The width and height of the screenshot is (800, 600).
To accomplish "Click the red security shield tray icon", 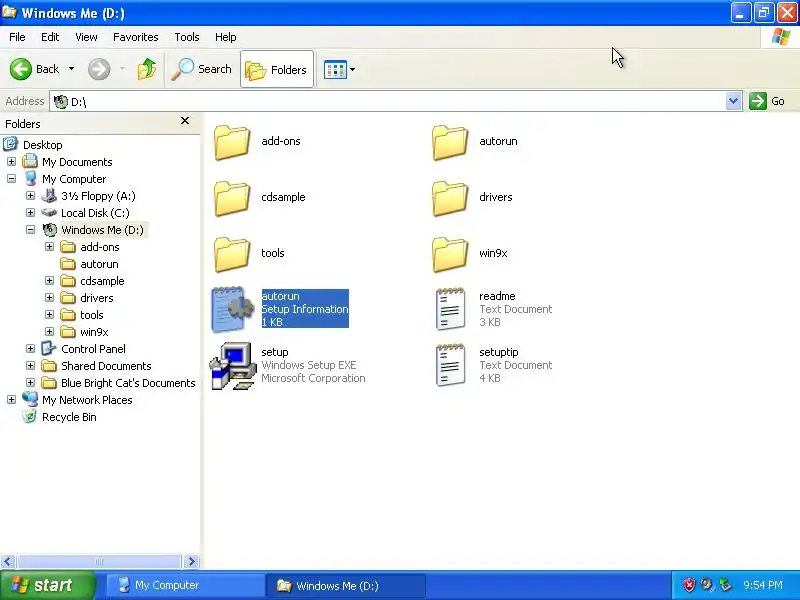I will [x=689, y=585].
